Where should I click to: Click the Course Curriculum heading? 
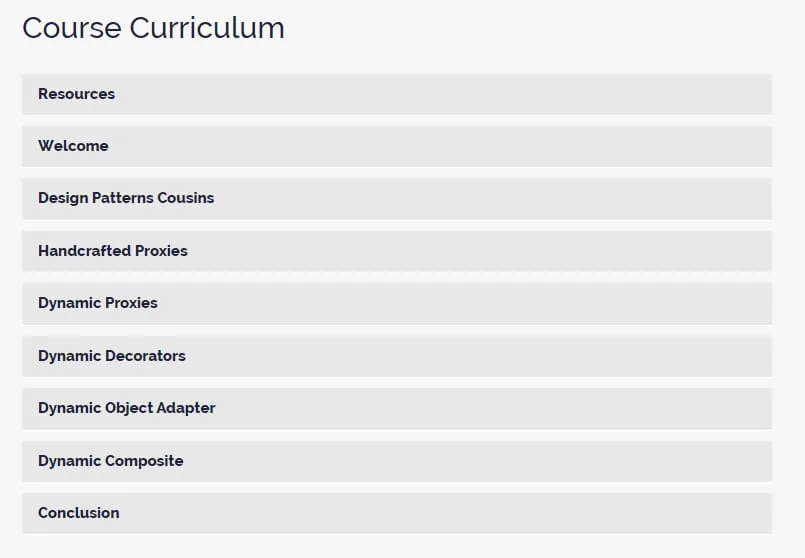[153, 28]
